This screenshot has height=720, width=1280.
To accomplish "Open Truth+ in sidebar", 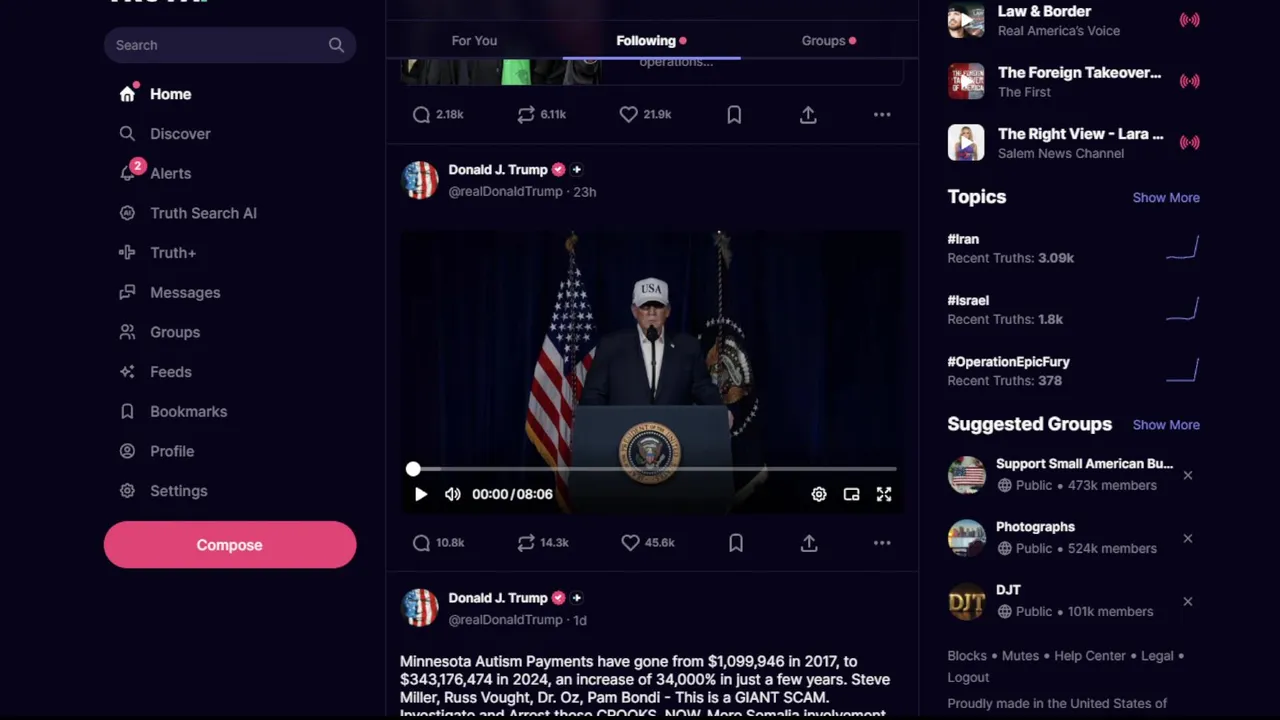I will tap(158, 253).
